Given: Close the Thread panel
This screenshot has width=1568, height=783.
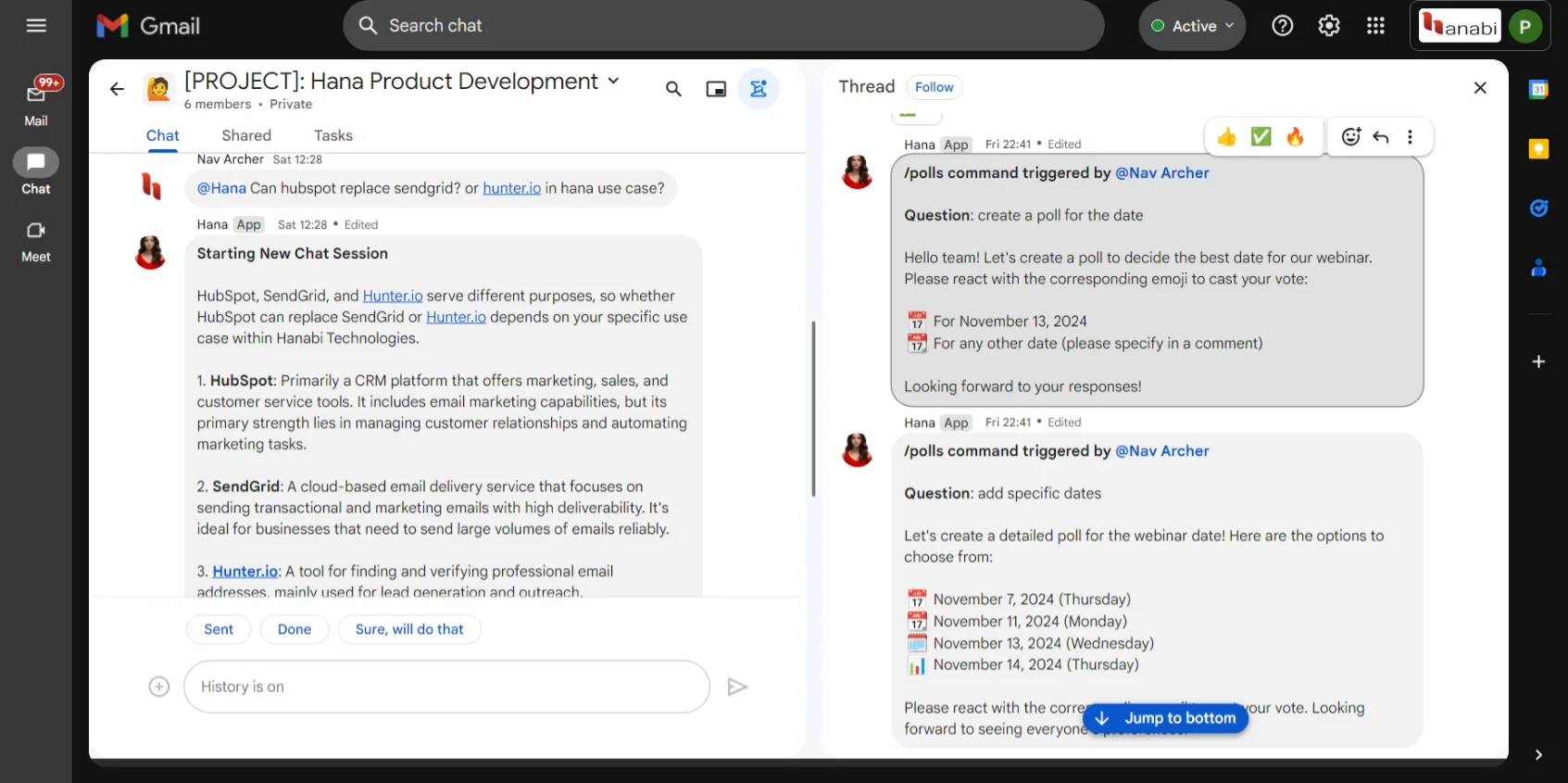Looking at the screenshot, I should (x=1480, y=87).
